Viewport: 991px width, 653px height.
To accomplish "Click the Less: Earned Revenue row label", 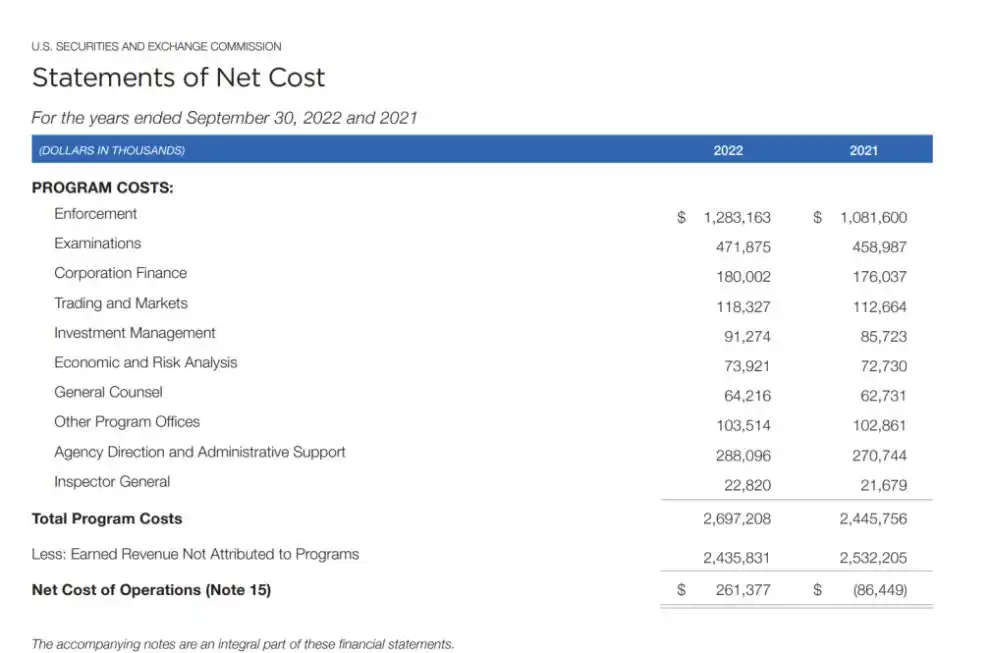I will (x=195, y=554).
